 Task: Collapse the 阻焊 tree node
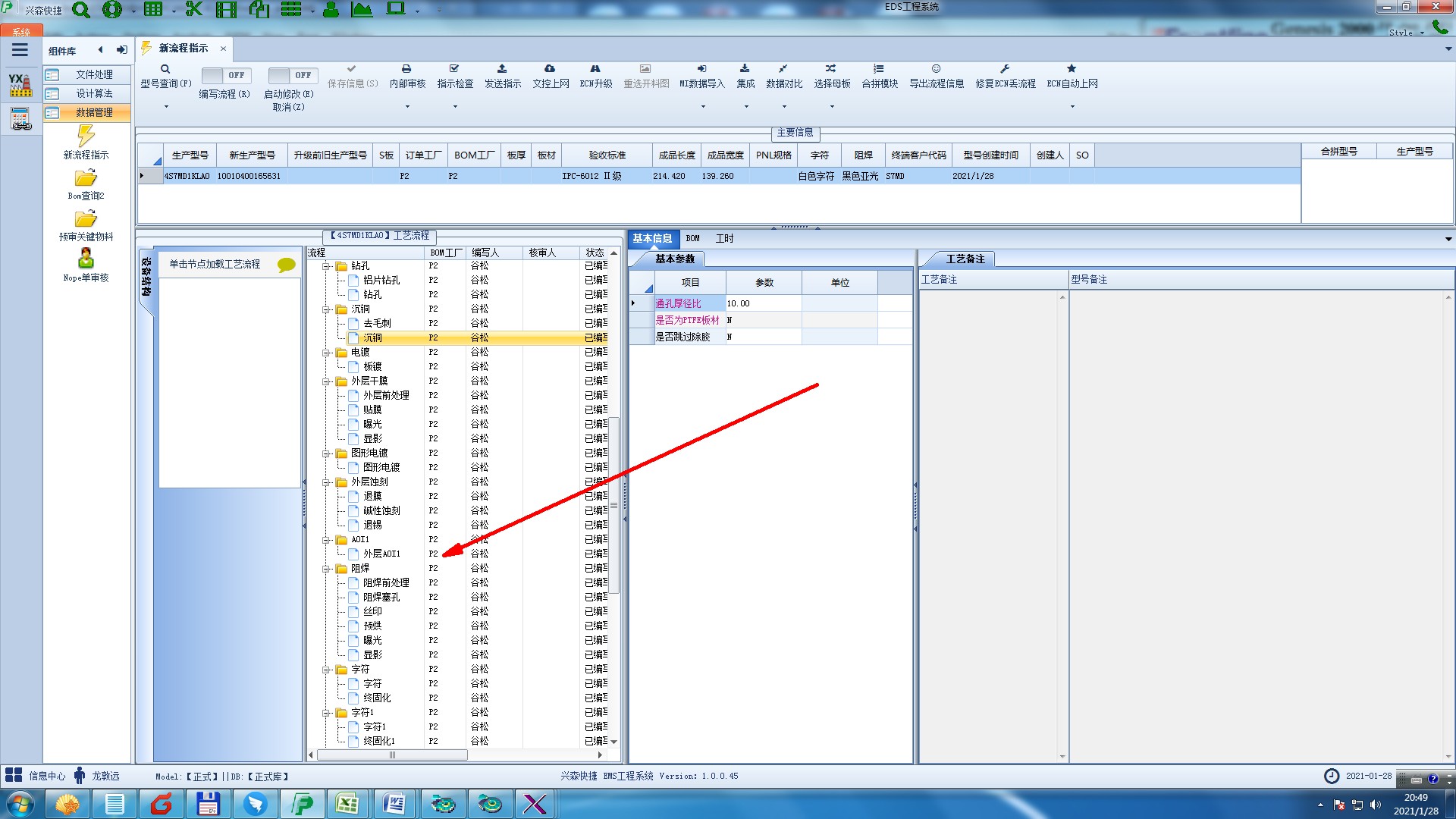click(x=326, y=569)
